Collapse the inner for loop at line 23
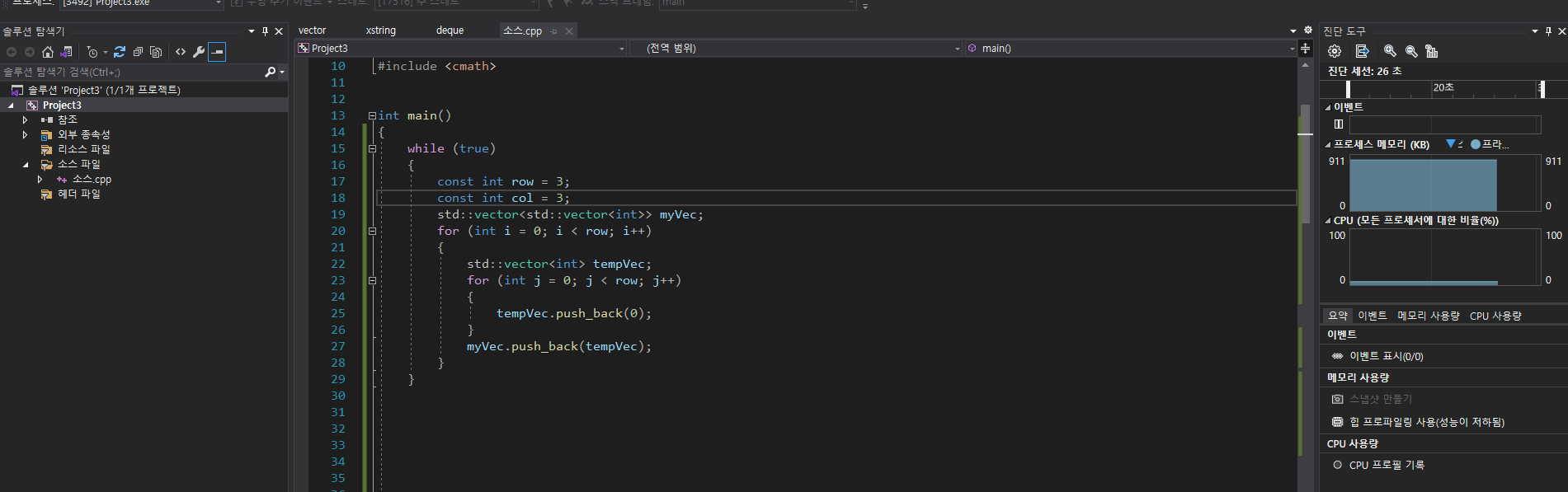Screen dimensions: 1568x492 point(372,281)
